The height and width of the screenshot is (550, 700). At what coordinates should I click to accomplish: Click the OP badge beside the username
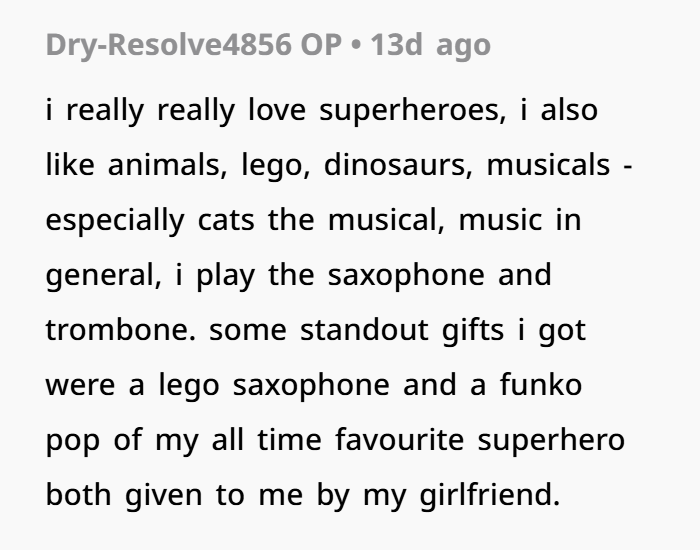click(321, 47)
